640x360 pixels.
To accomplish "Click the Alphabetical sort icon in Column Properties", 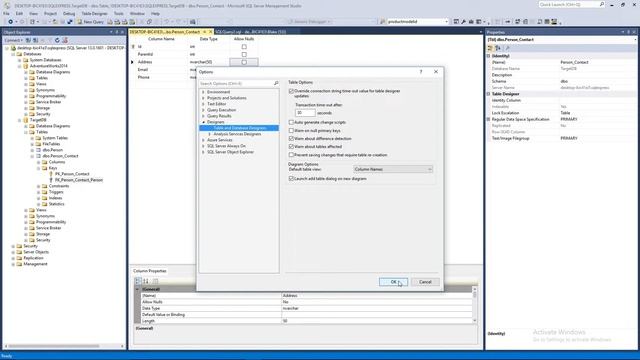I will (x=146, y=281).
